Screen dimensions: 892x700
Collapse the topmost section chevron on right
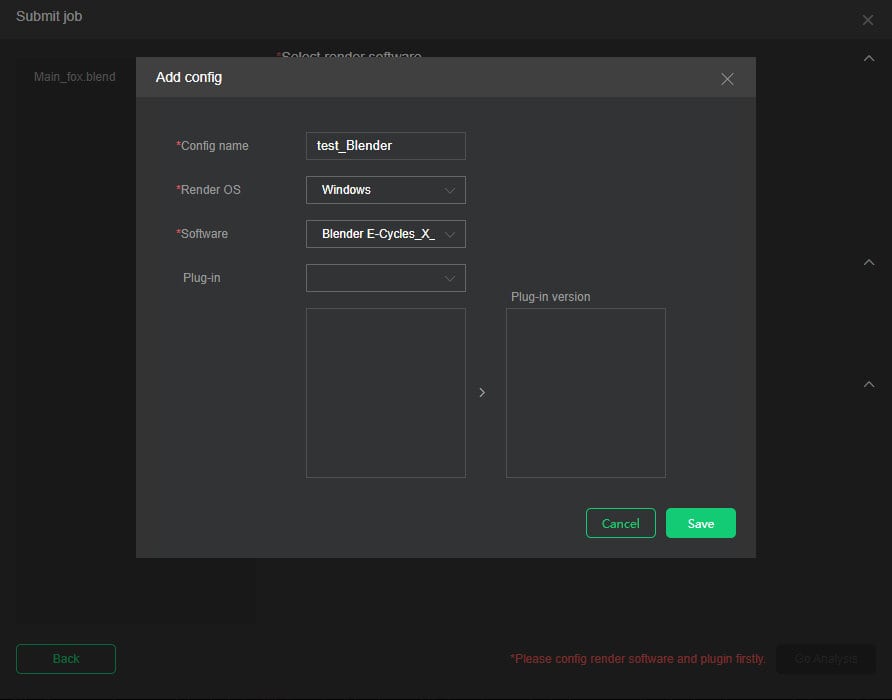(869, 58)
